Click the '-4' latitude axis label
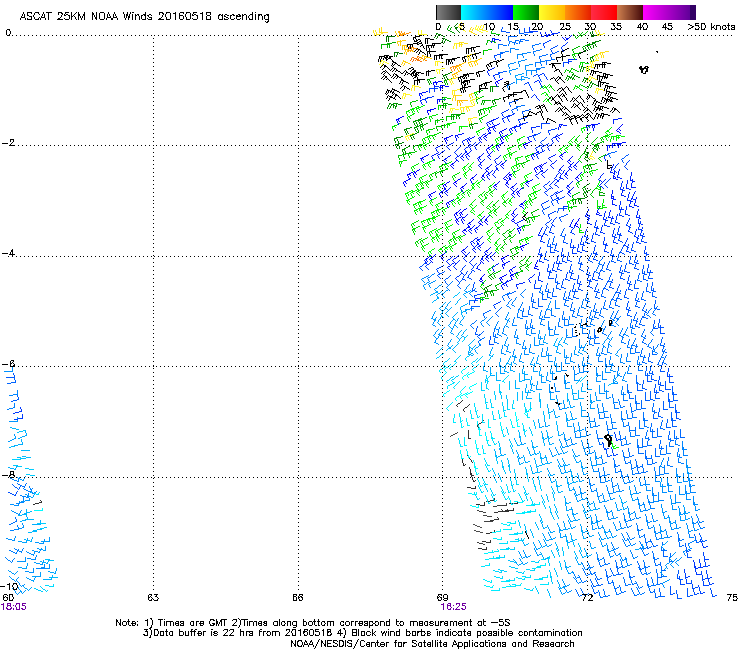 click(x=8, y=253)
